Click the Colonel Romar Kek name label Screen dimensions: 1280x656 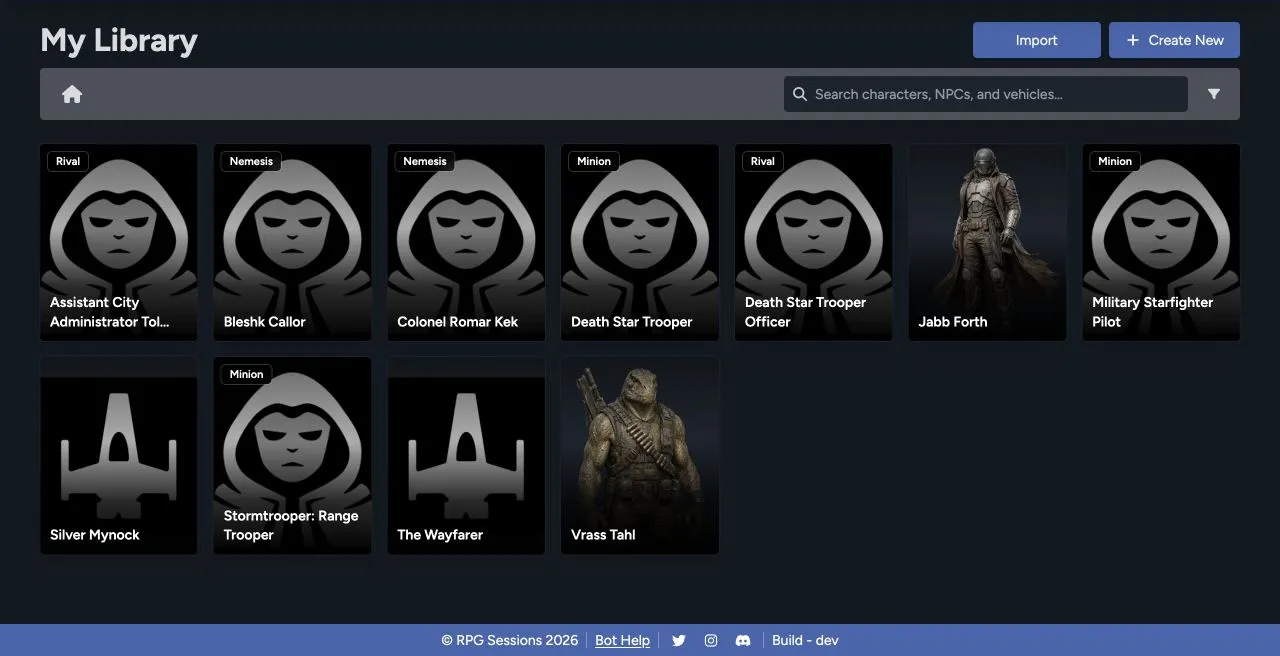tap(458, 322)
